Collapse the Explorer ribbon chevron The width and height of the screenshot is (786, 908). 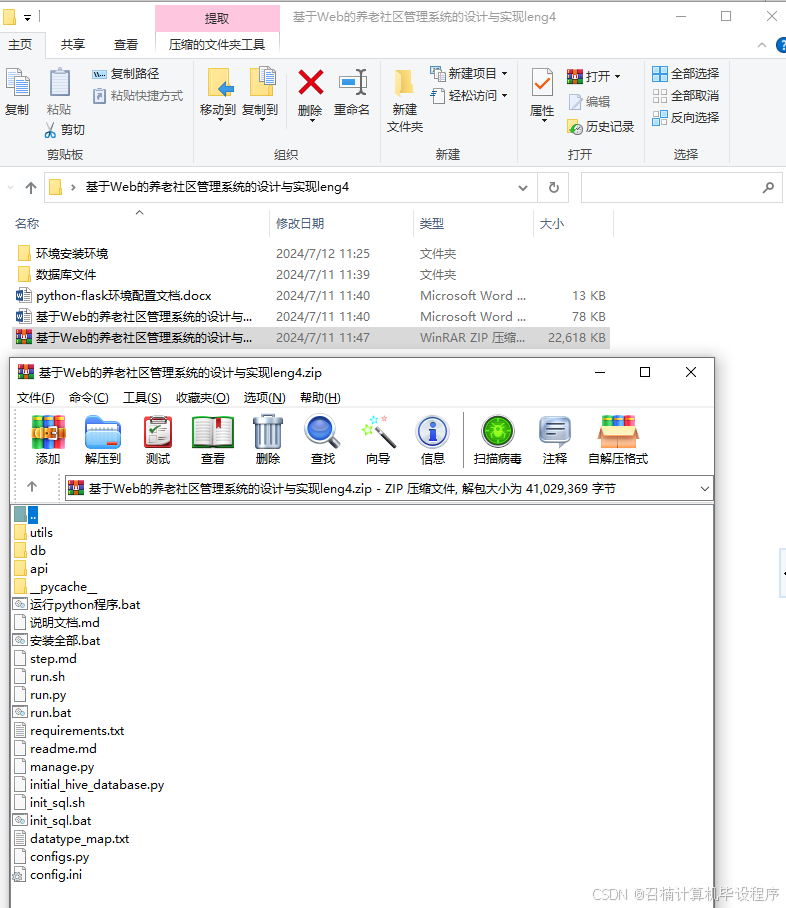[762, 45]
